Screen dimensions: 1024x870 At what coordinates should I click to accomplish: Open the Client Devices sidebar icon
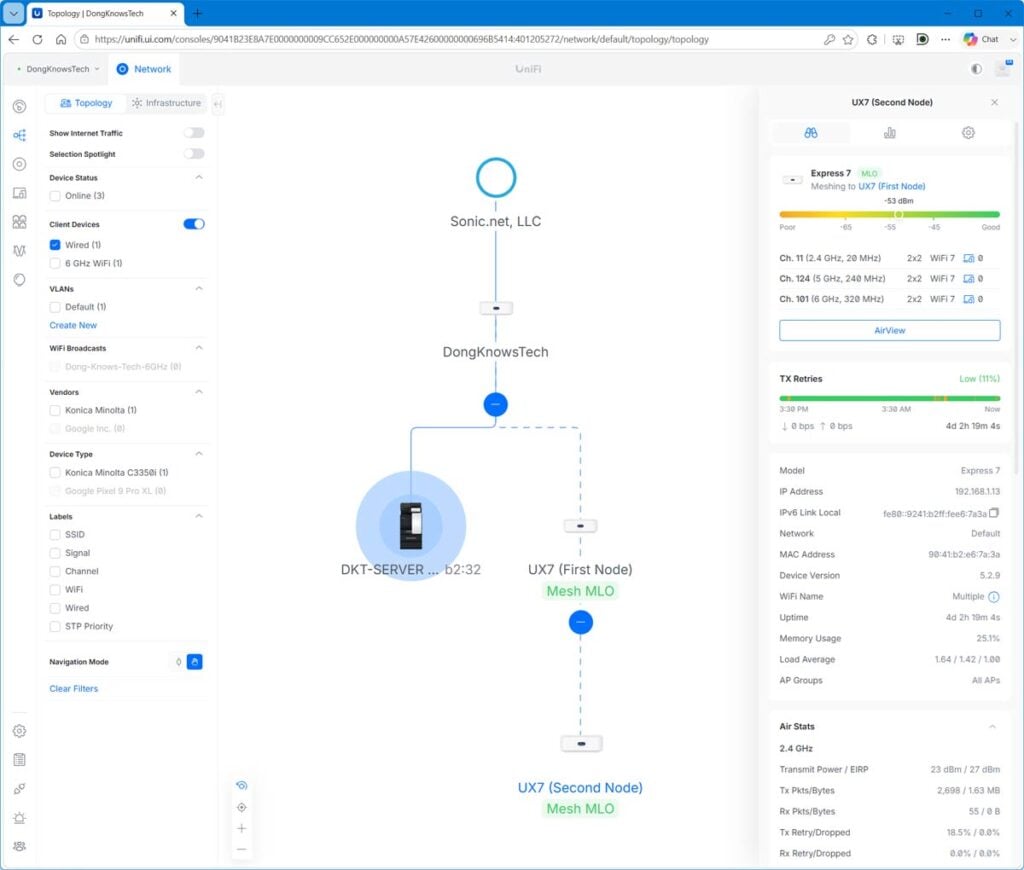[20, 193]
